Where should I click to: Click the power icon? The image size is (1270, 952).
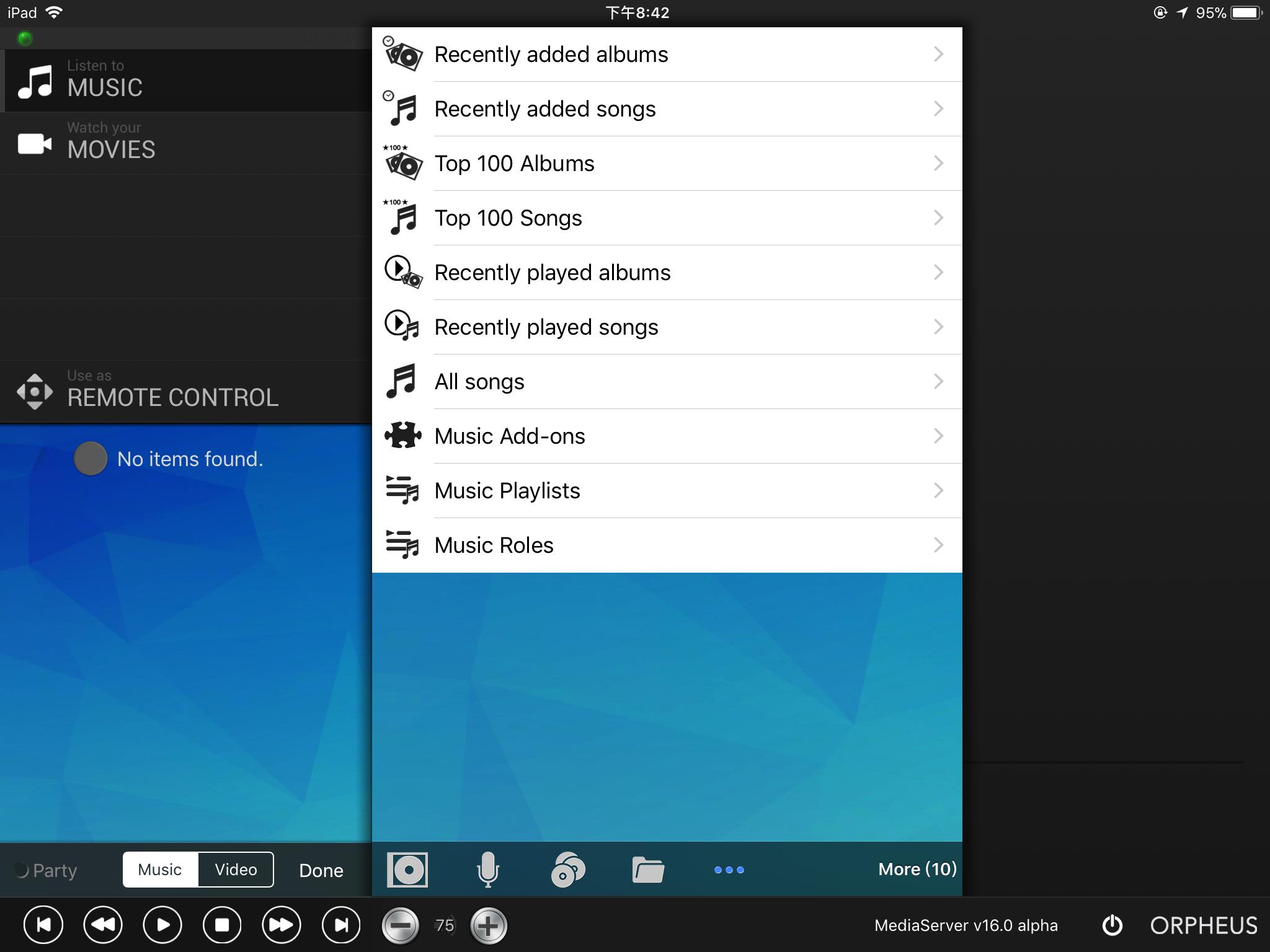tap(1112, 925)
